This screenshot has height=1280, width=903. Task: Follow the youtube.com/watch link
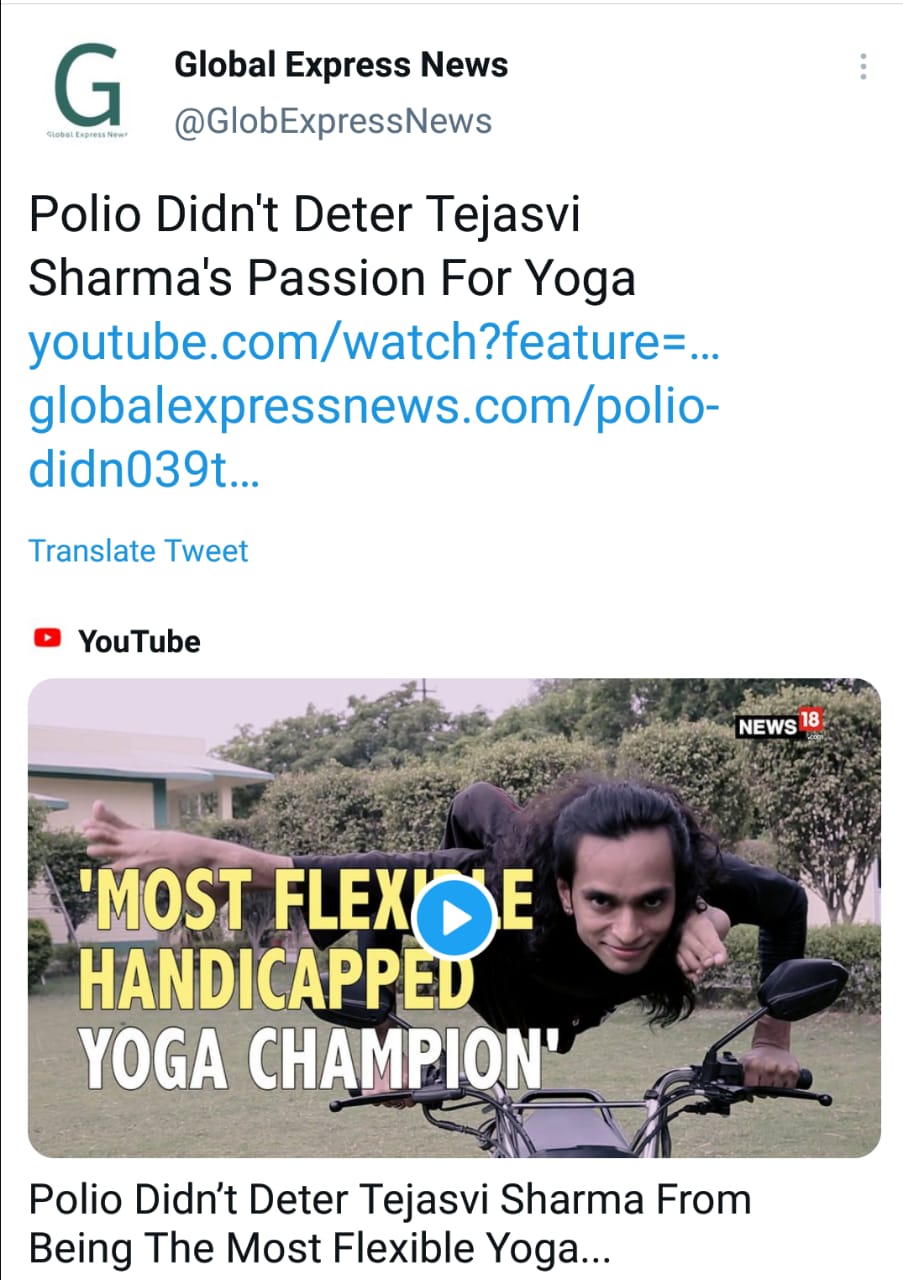pyautogui.click(x=375, y=343)
